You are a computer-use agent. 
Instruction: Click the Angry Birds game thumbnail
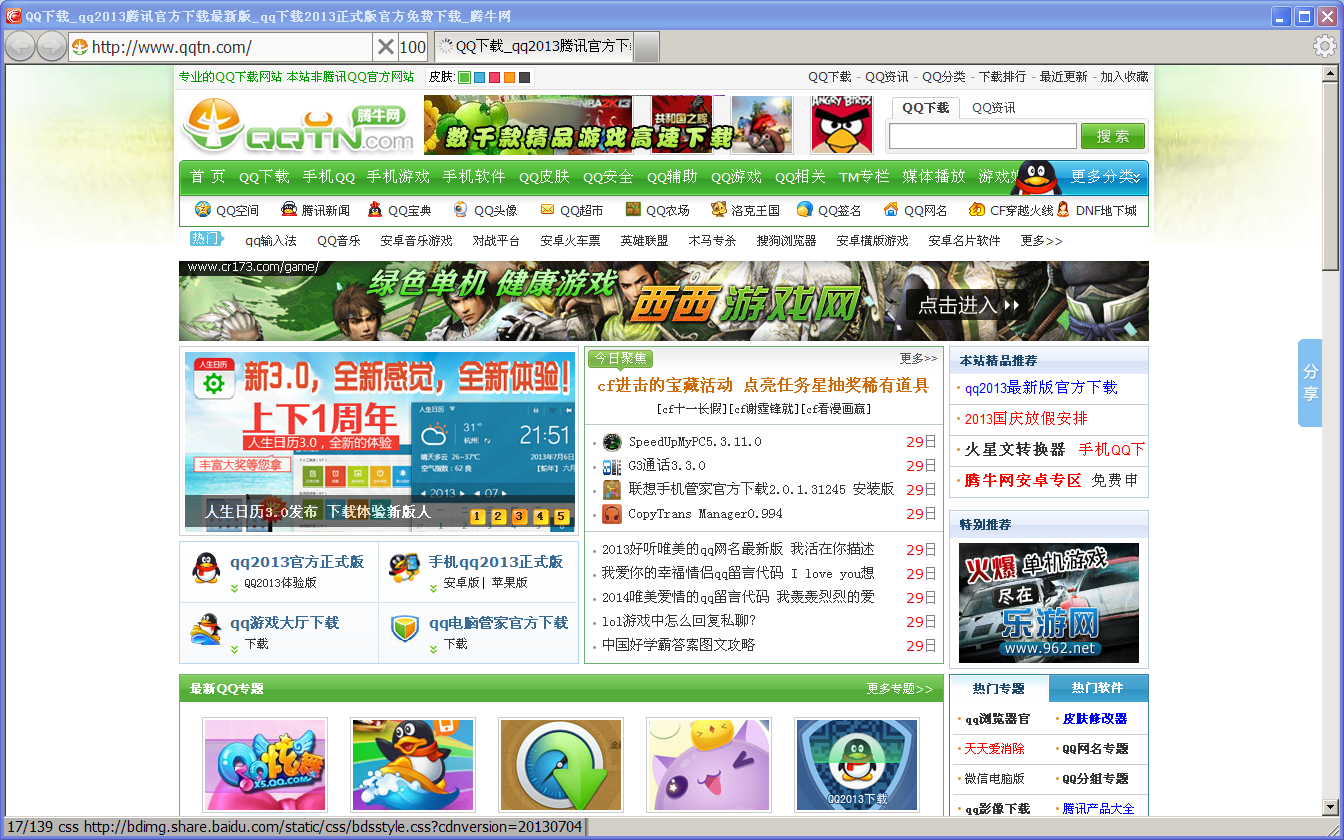[842, 125]
